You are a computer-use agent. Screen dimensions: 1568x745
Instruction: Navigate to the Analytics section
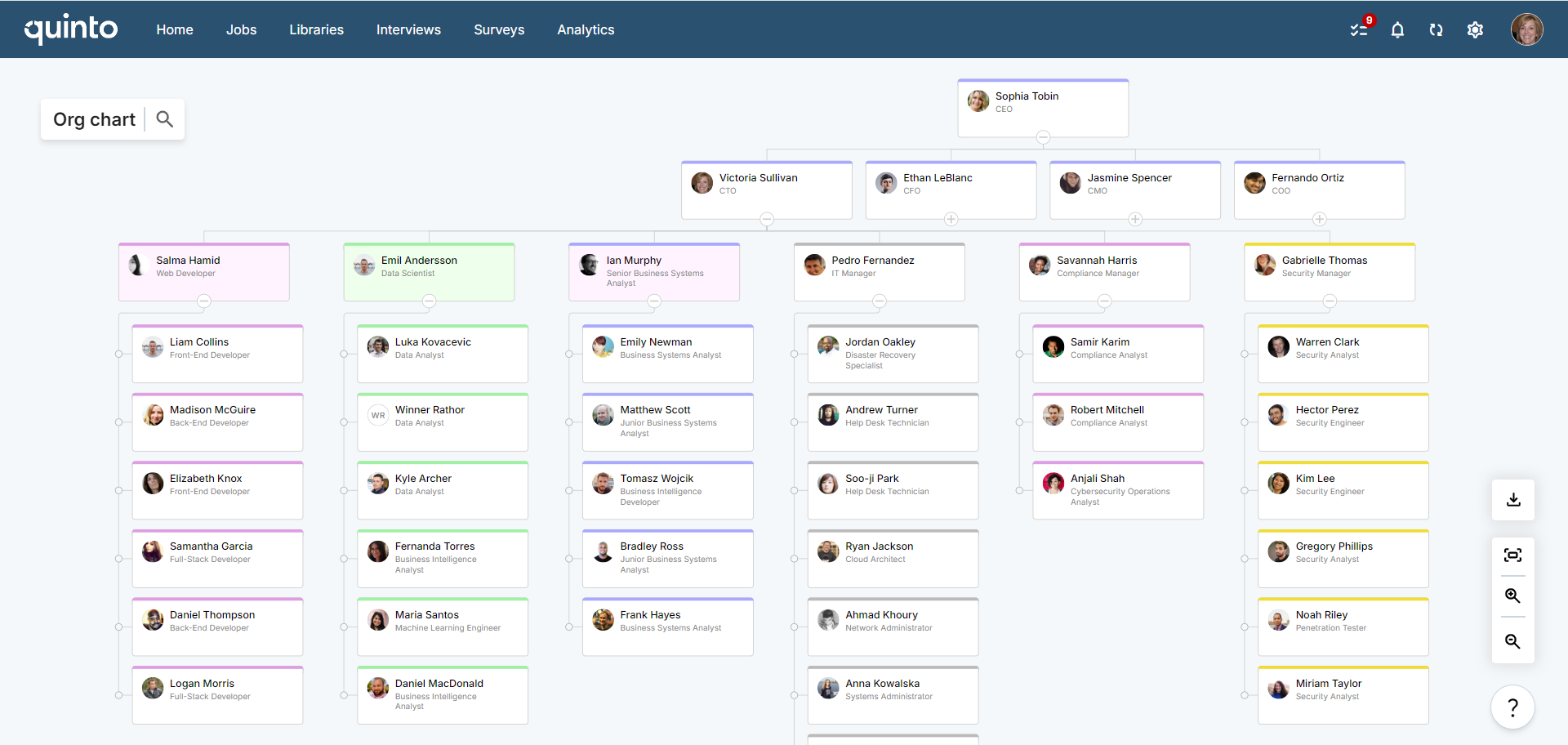coord(586,29)
